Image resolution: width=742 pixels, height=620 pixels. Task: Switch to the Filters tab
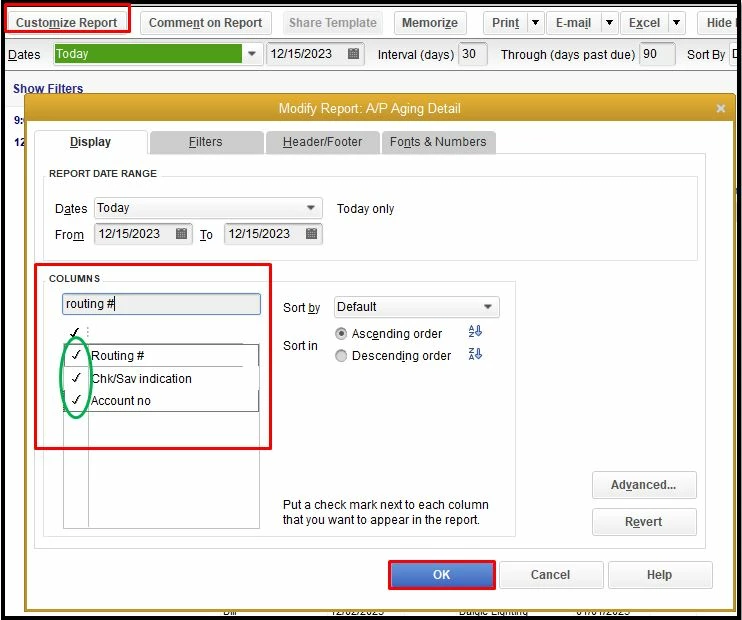tap(206, 142)
